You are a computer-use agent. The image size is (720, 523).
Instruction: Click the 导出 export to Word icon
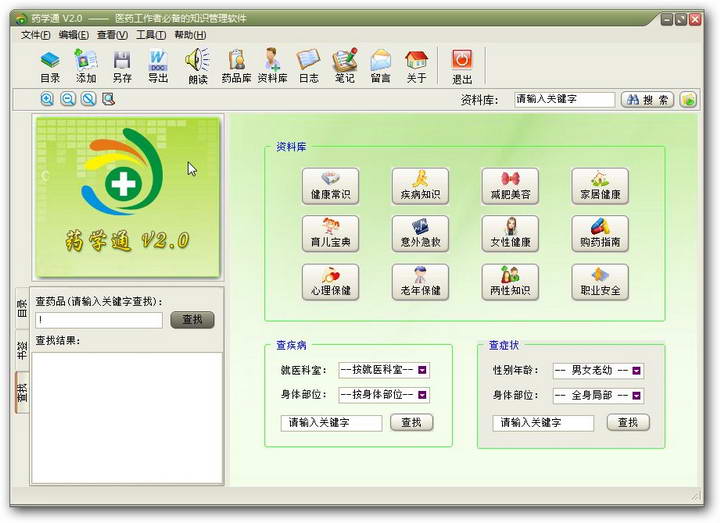tap(158, 66)
